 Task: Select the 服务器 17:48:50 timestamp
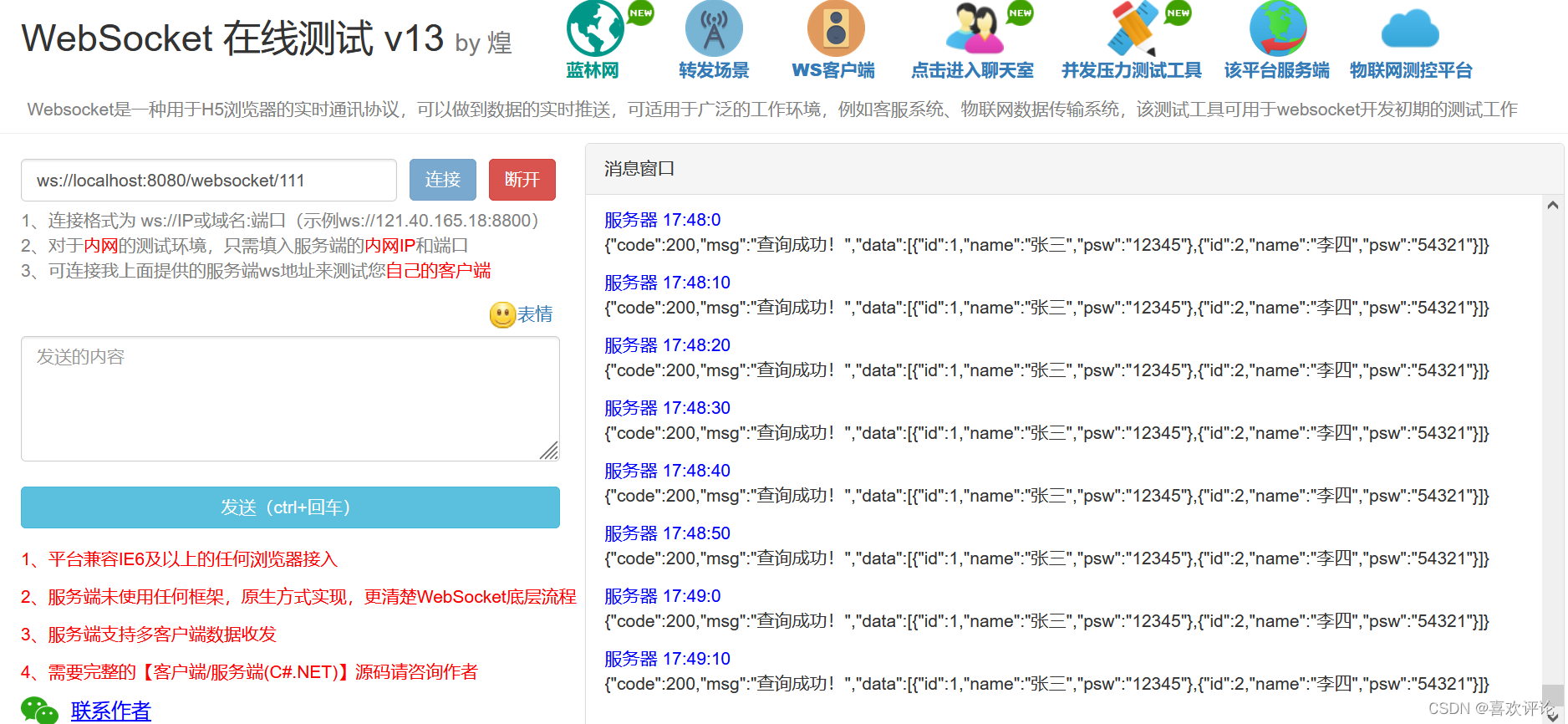[x=667, y=533]
